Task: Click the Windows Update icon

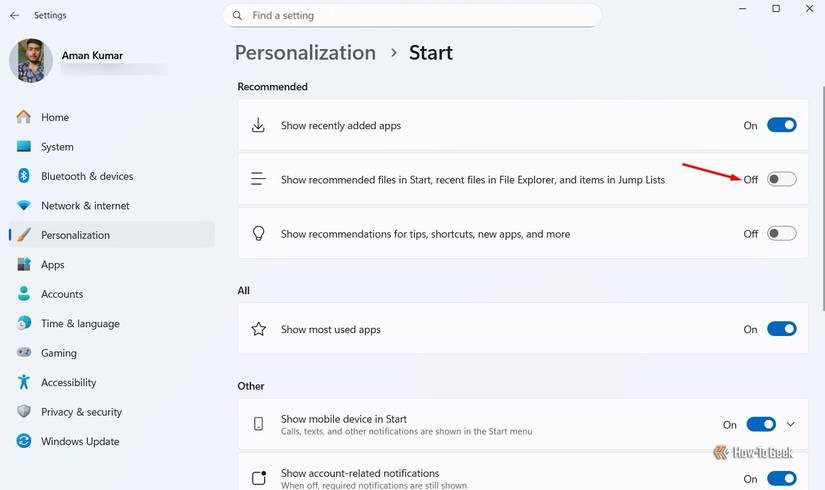Action: [x=24, y=441]
